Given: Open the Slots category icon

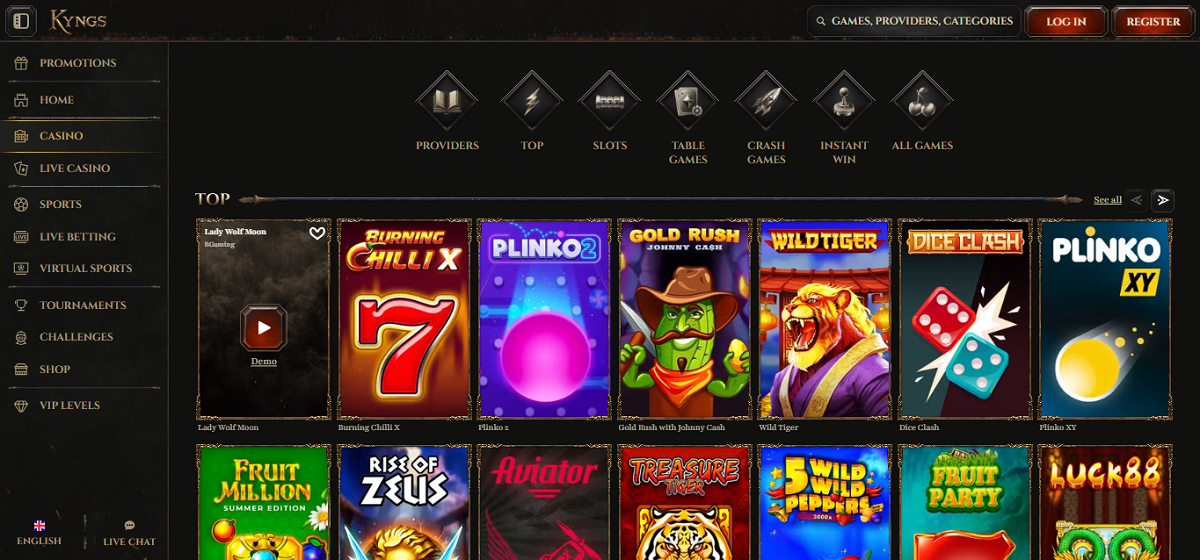Looking at the screenshot, I should pos(610,101).
